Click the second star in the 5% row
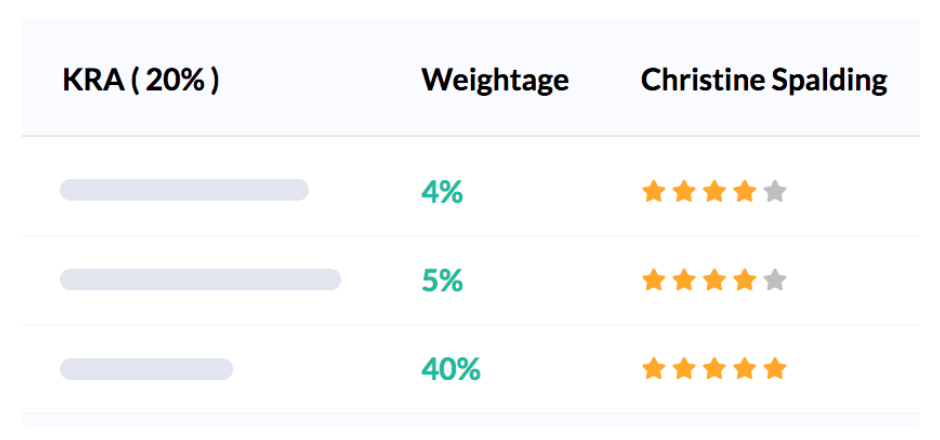 point(684,280)
